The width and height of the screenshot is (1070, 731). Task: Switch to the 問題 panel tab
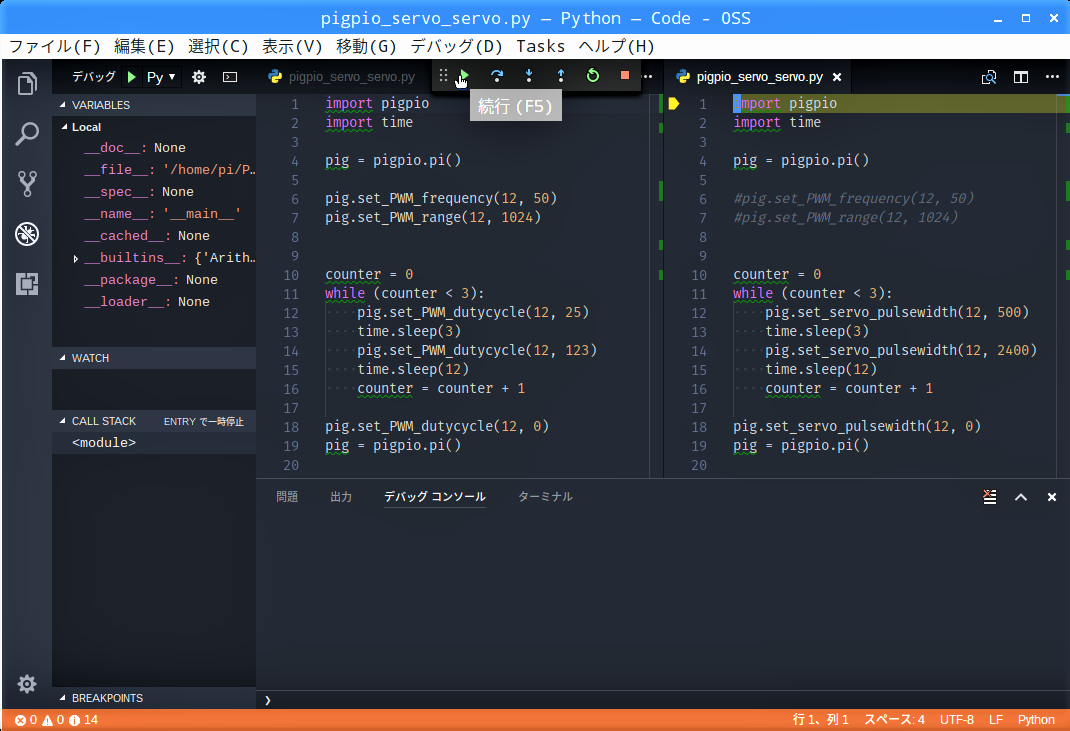click(287, 497)
